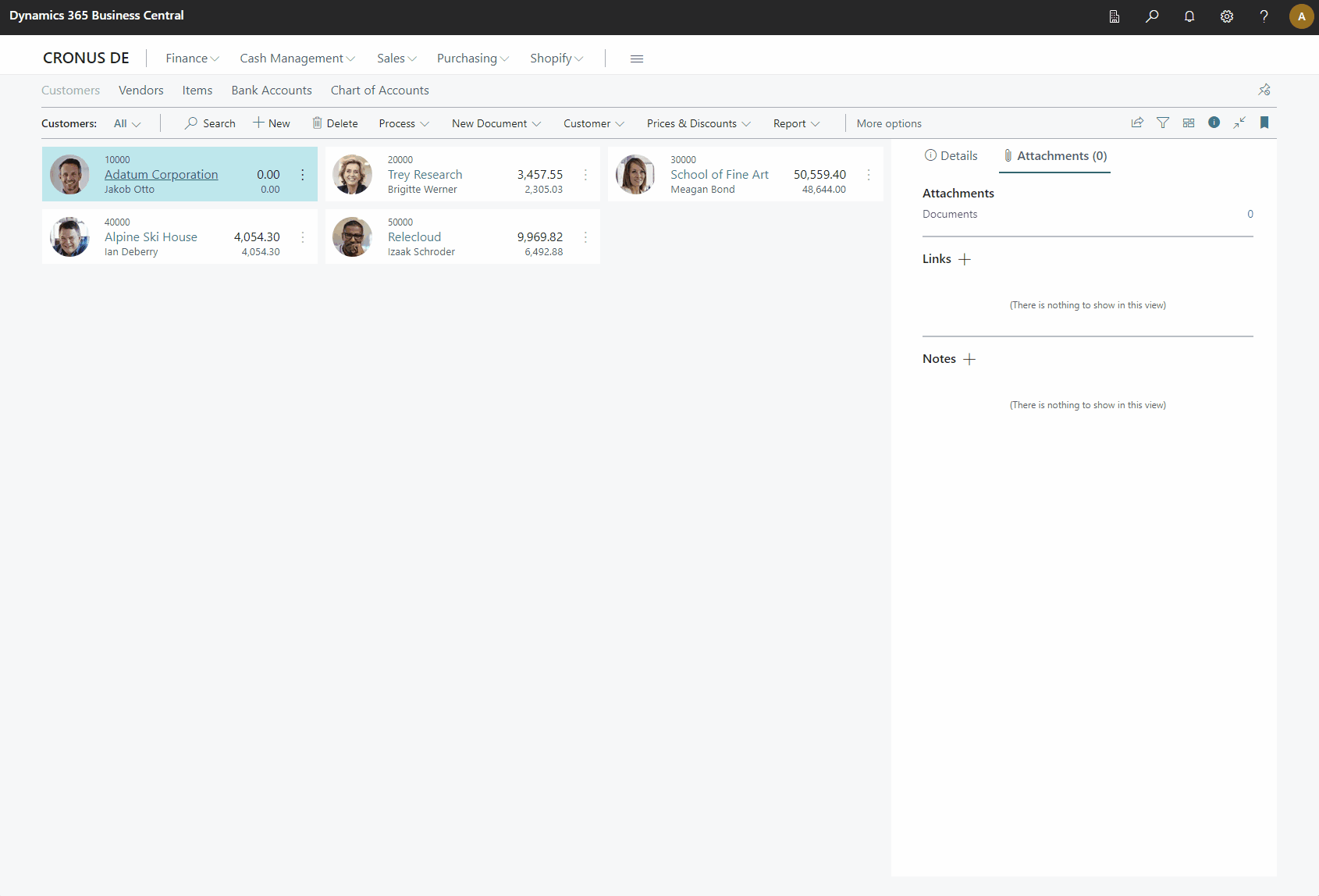
Task: Open the notifications bell
Action: [x=1189, y=16]
